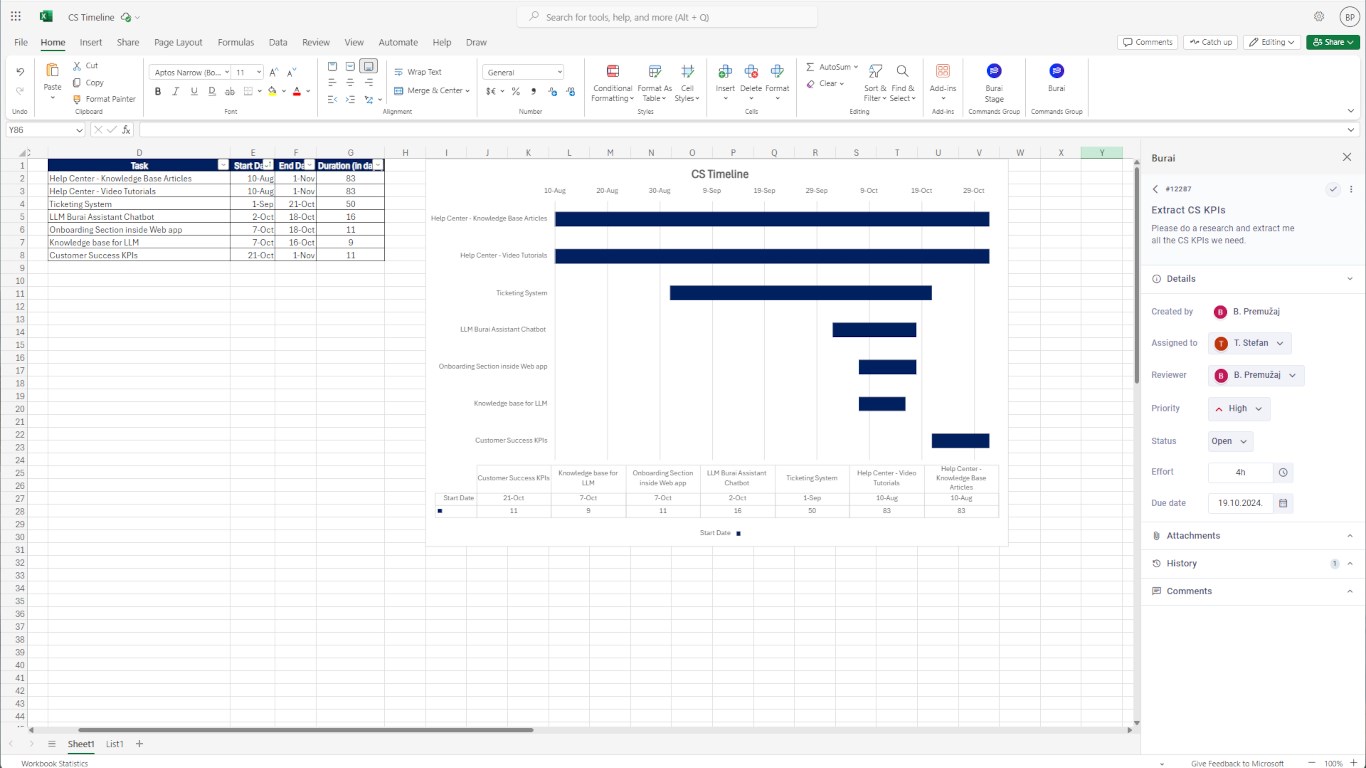Click the Cut scissors icon
This screenshot has width=1366, height=768.
click(77, 66)
